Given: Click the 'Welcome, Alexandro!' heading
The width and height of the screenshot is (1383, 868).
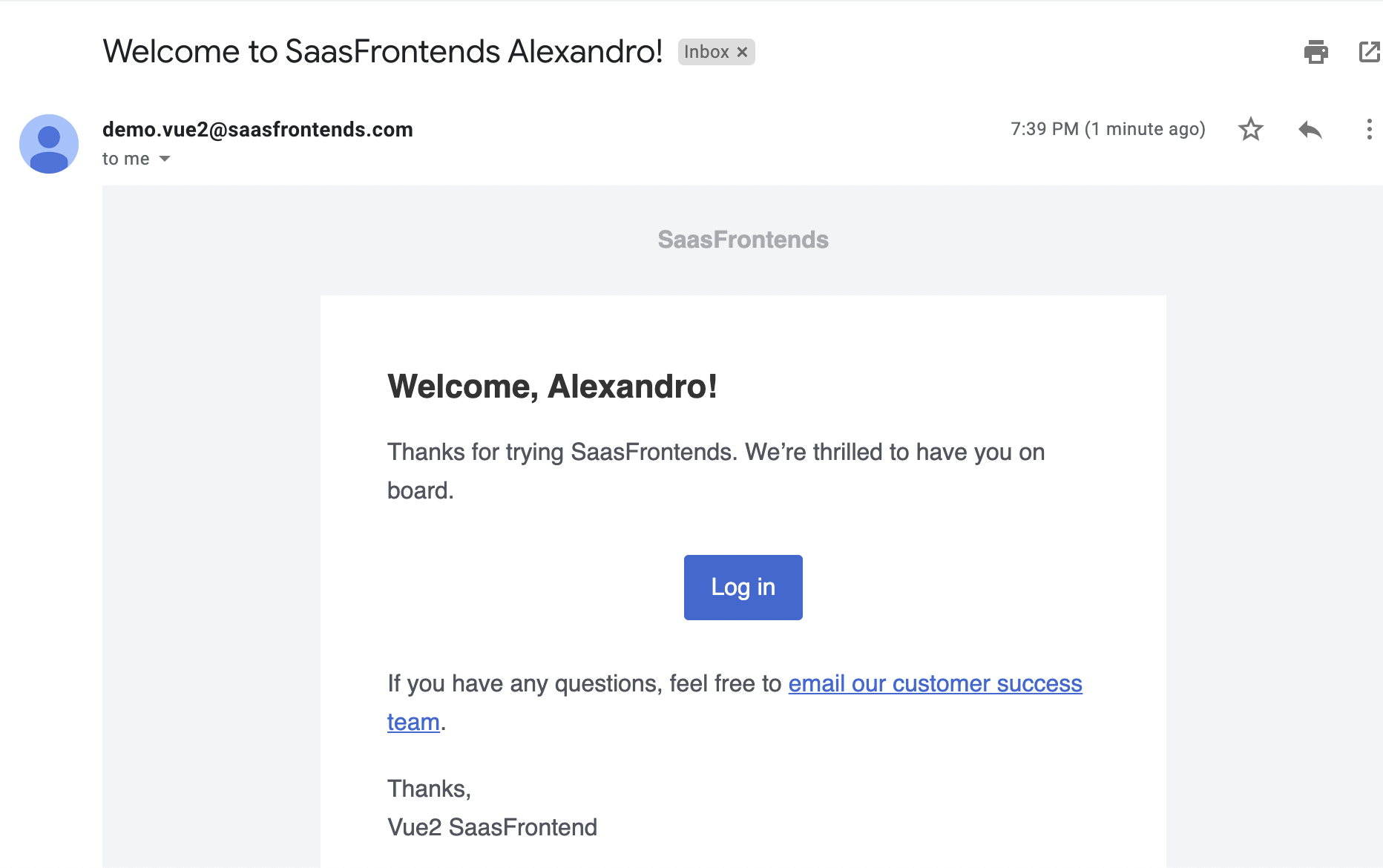Looking at the screenshot, I should pos(552,387).
